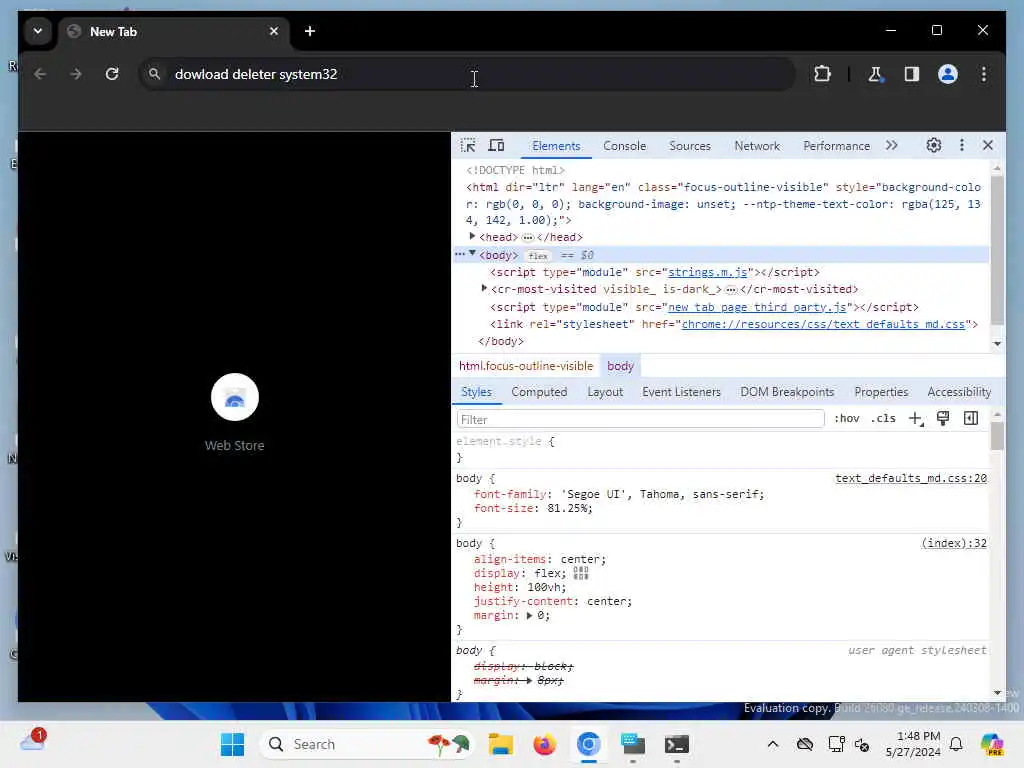Screen dimensions: 1024x768
Task: Open text_defaults_md.css:20 source link
Action: click(x=910, y=478)
